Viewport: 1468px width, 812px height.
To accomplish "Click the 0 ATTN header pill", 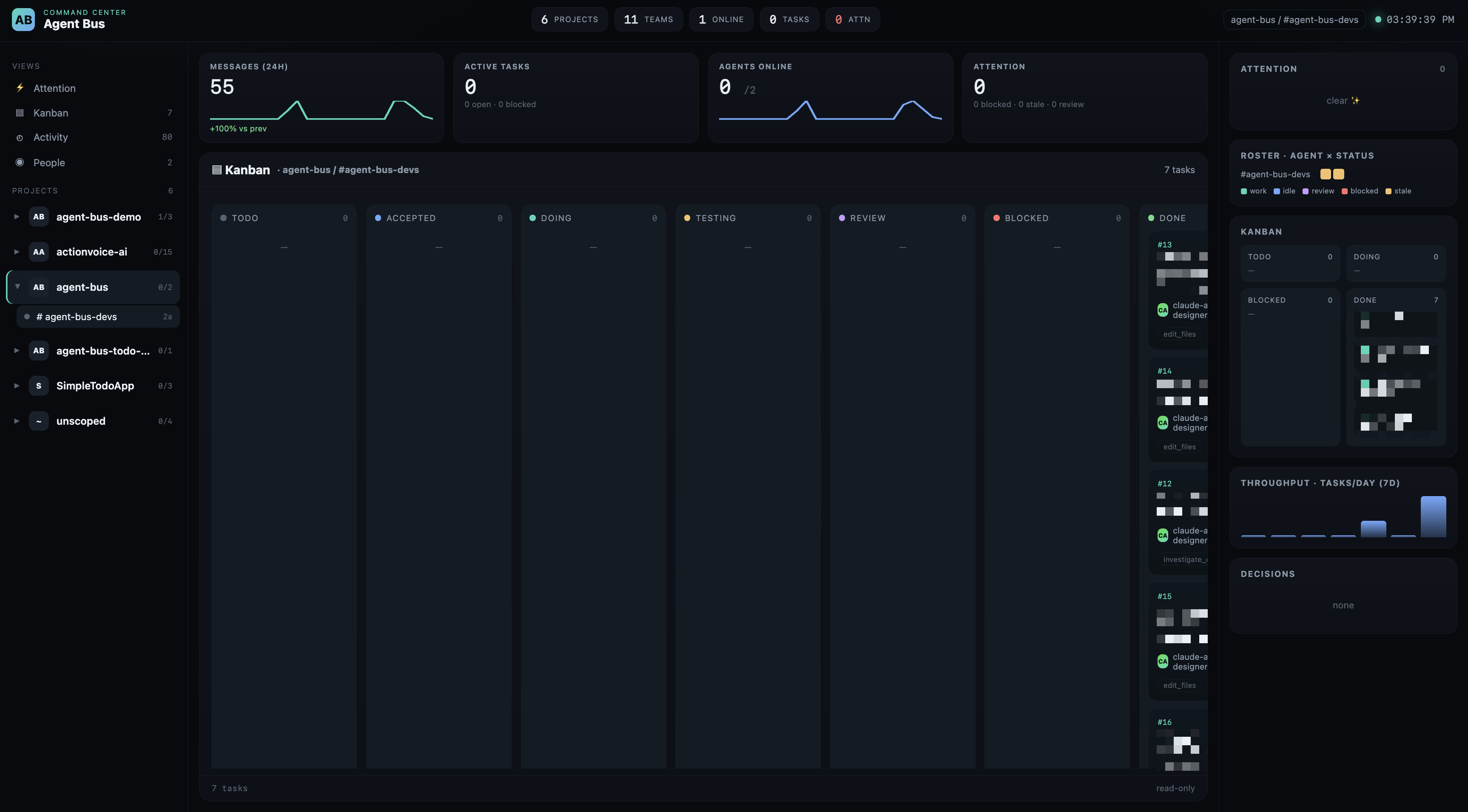I will [x=853, y=20].
